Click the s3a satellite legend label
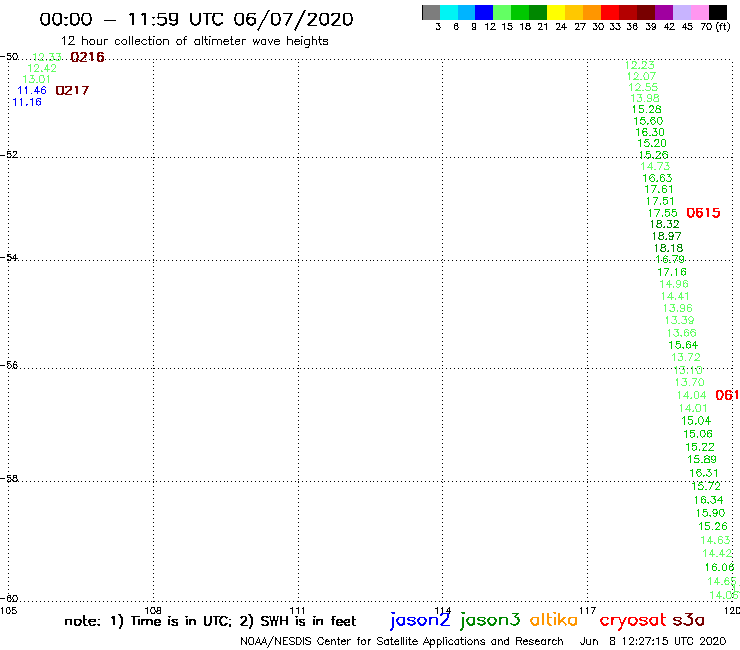740x650 pixels. 689,620
